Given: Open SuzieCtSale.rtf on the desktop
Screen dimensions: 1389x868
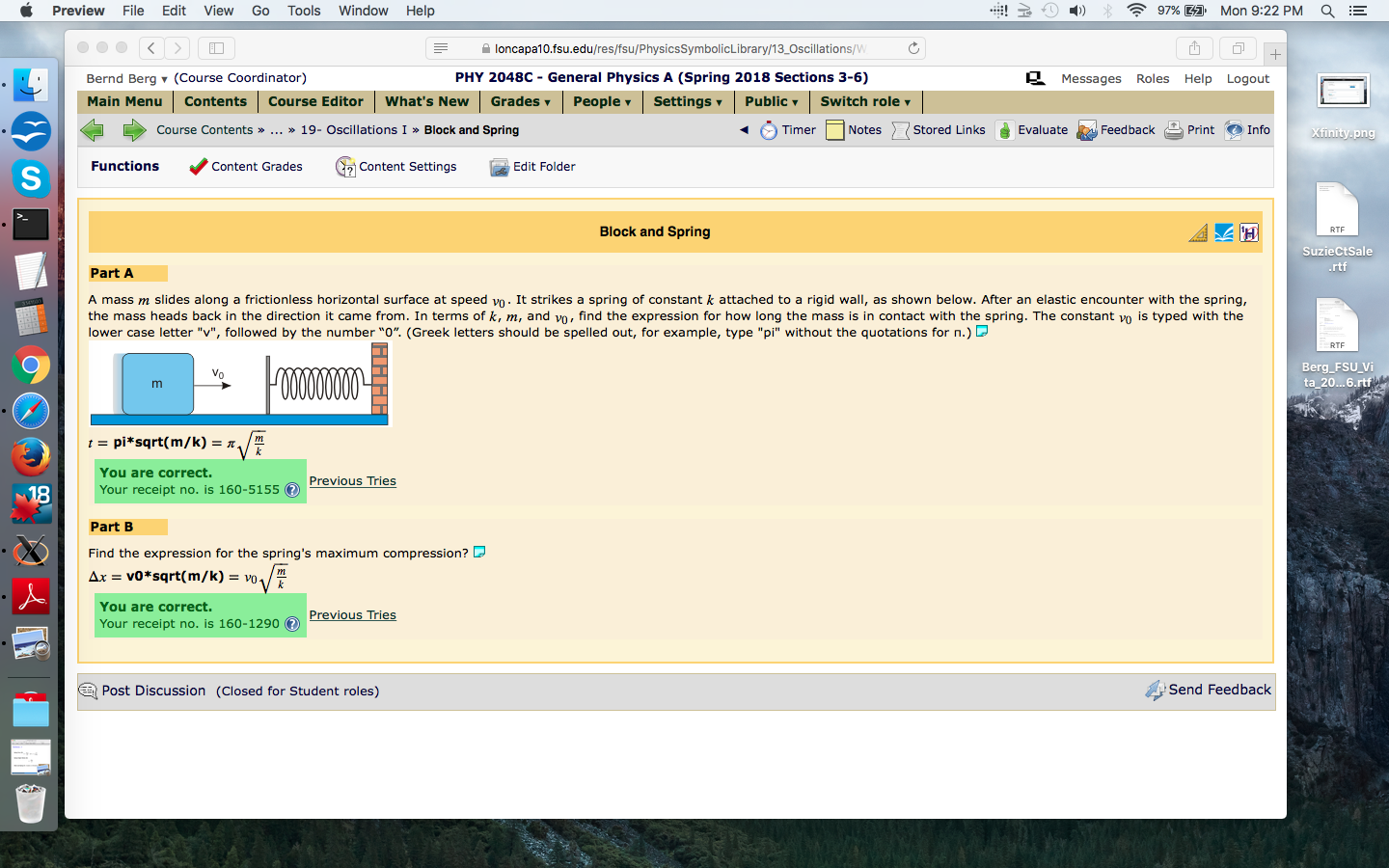Looking at the screenshot, I should [x=1337, y=228].
